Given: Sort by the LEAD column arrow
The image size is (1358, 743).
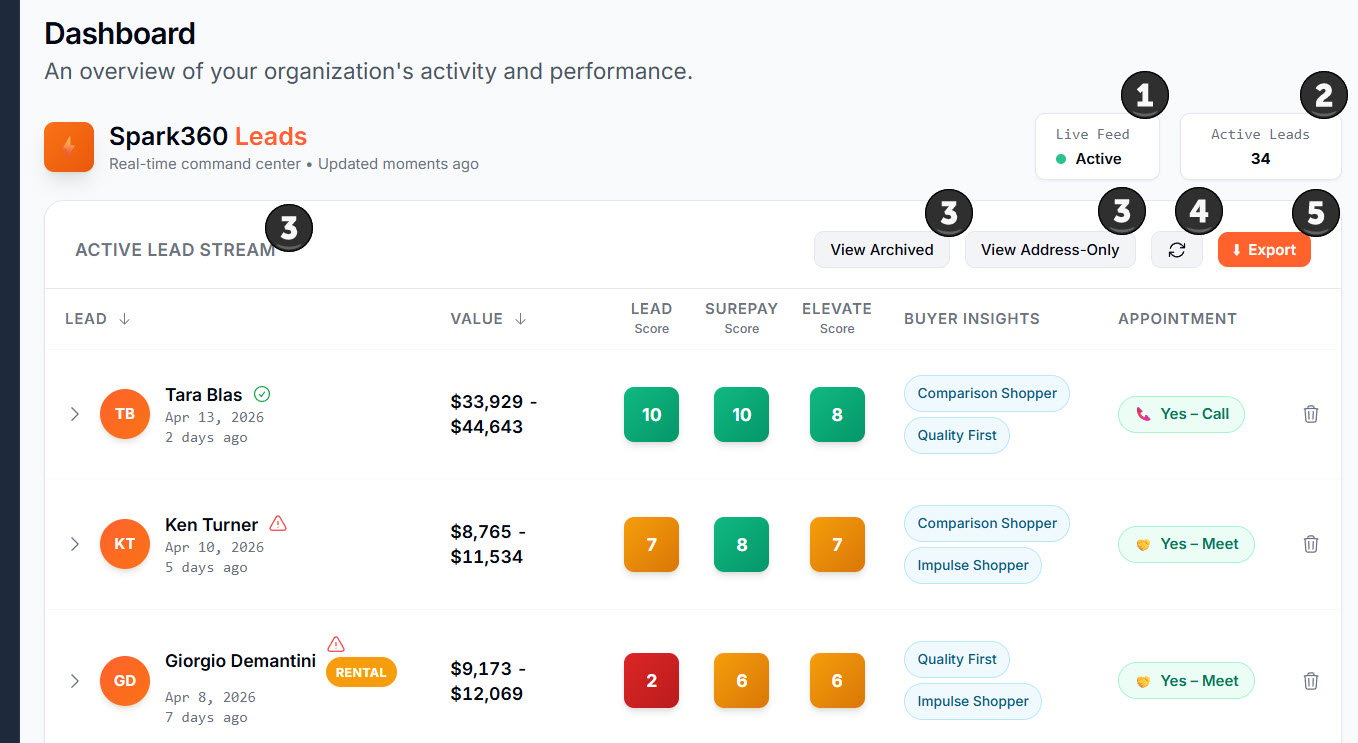Looking at the screenshot, I should point(124,319).
